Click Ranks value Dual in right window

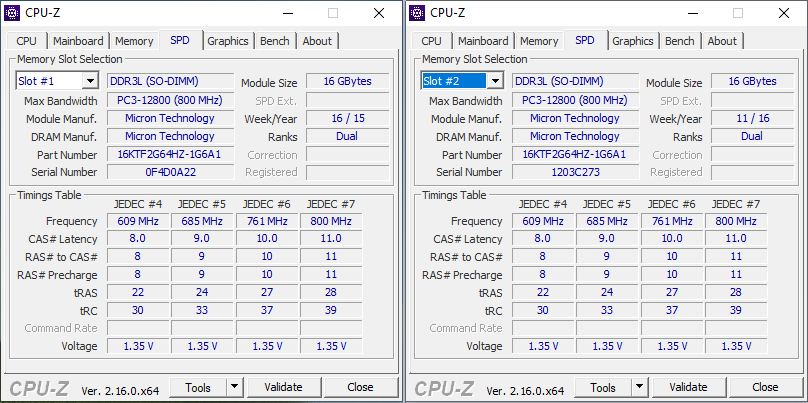753,136
